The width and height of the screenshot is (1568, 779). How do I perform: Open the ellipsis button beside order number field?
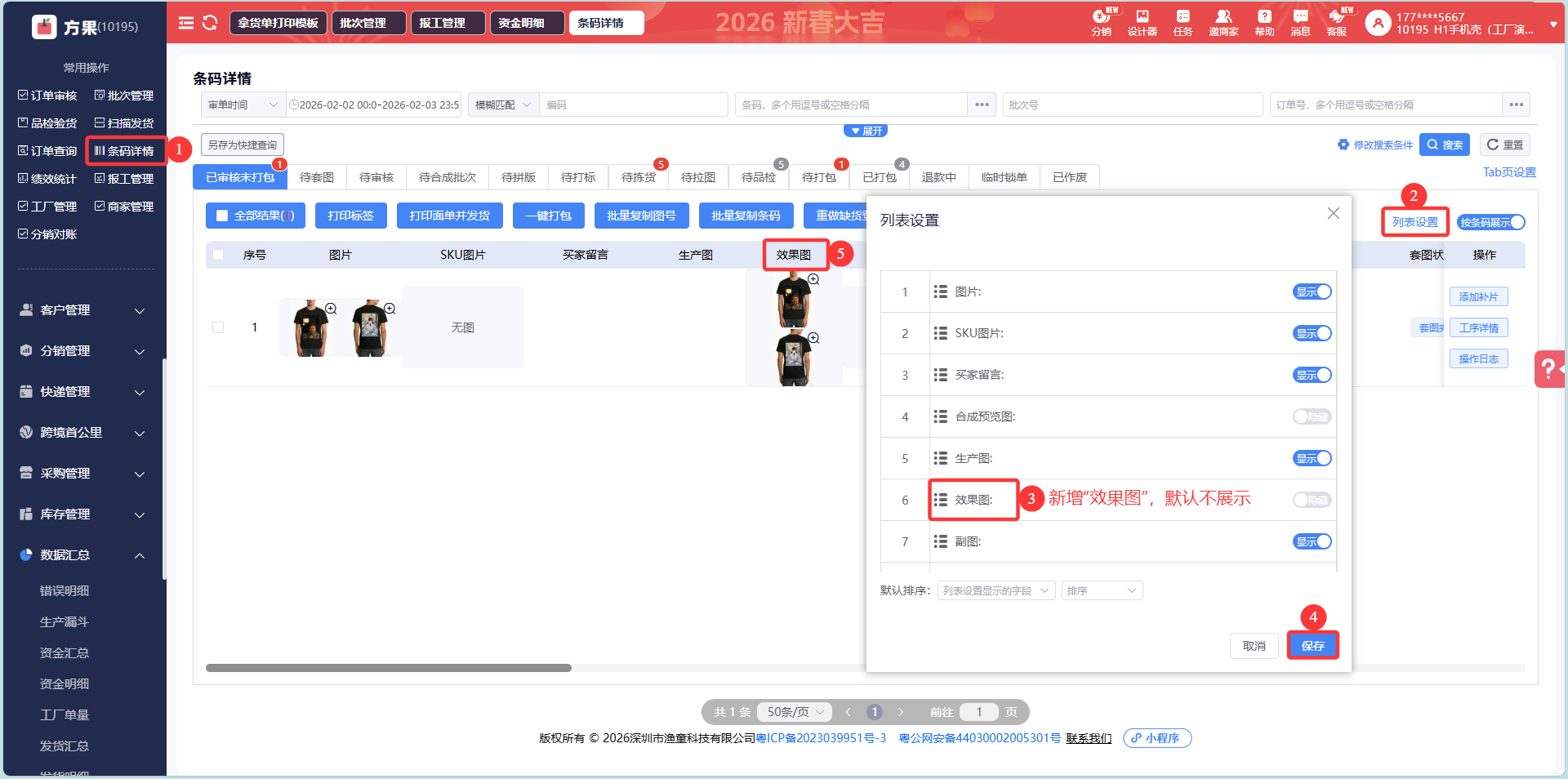click(x=1516, y=105)
